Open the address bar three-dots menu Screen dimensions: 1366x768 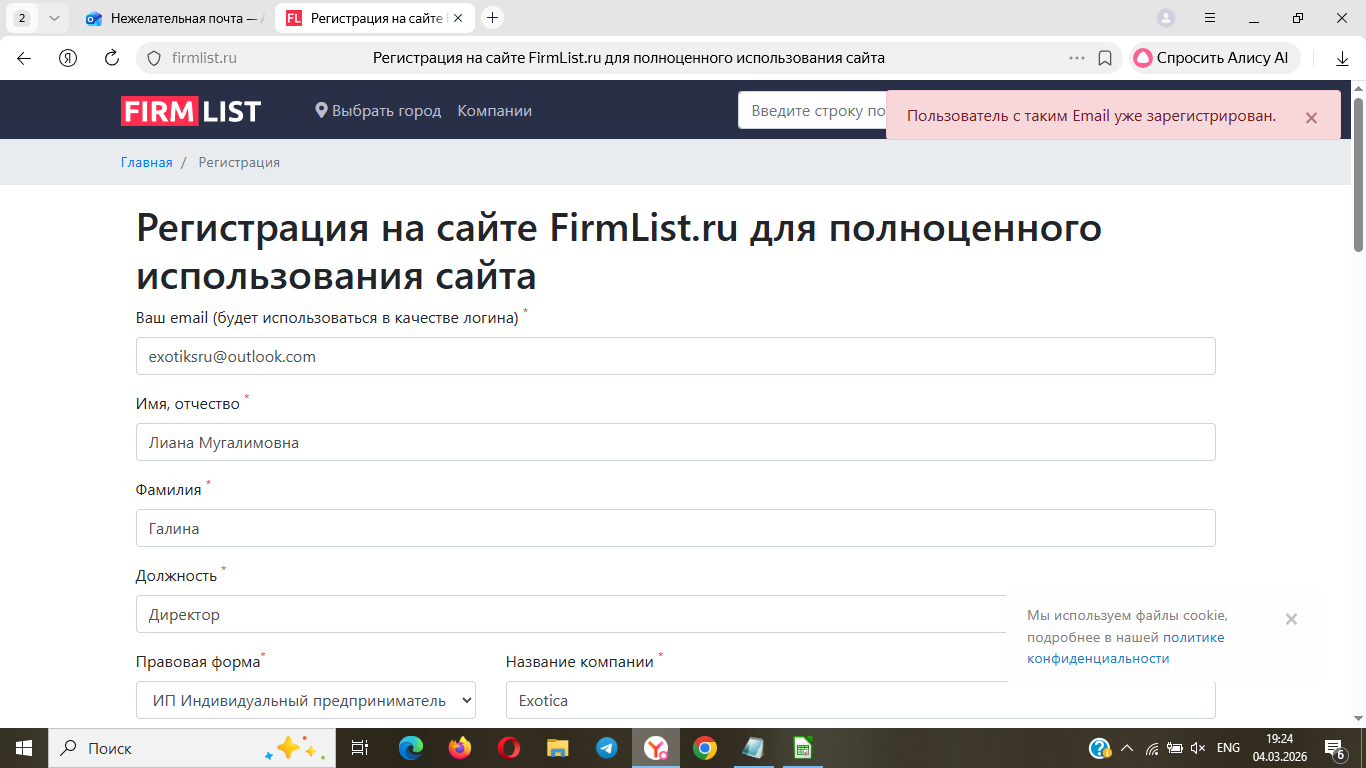coord(1077,58)
